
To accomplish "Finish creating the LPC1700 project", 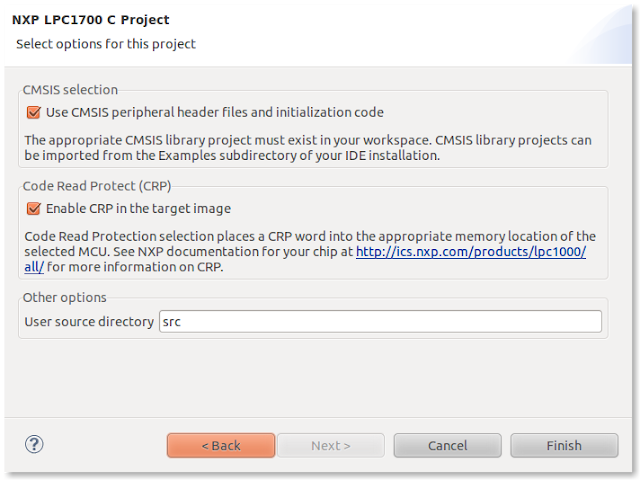I will tap(564, 445).
